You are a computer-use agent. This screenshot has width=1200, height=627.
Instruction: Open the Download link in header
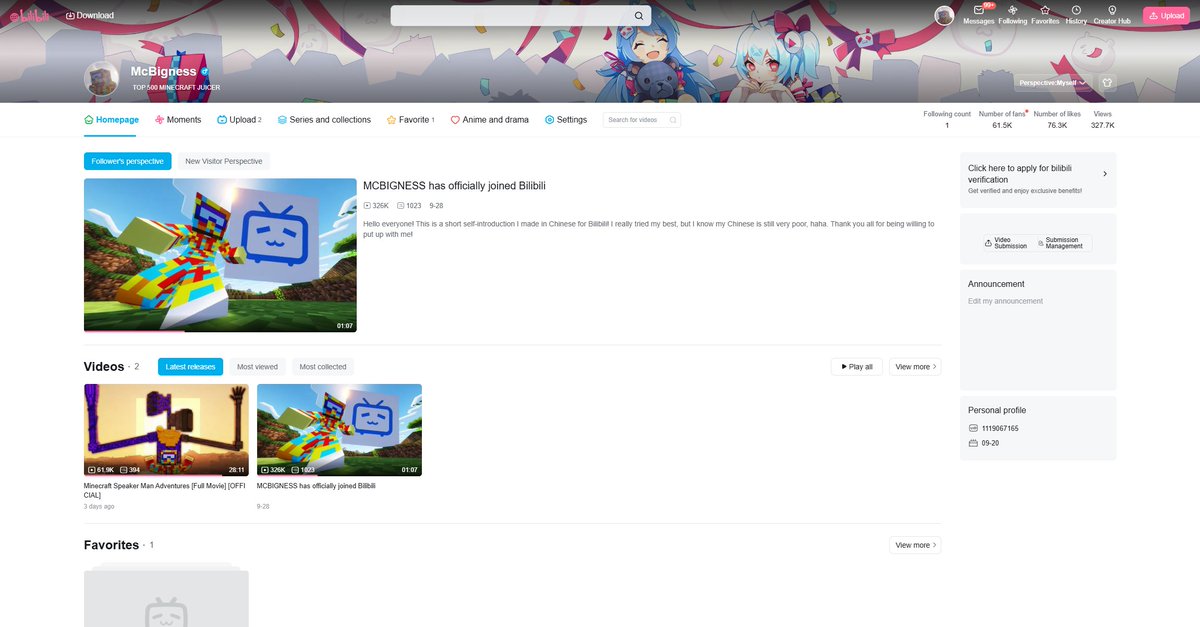coord(90,16)
